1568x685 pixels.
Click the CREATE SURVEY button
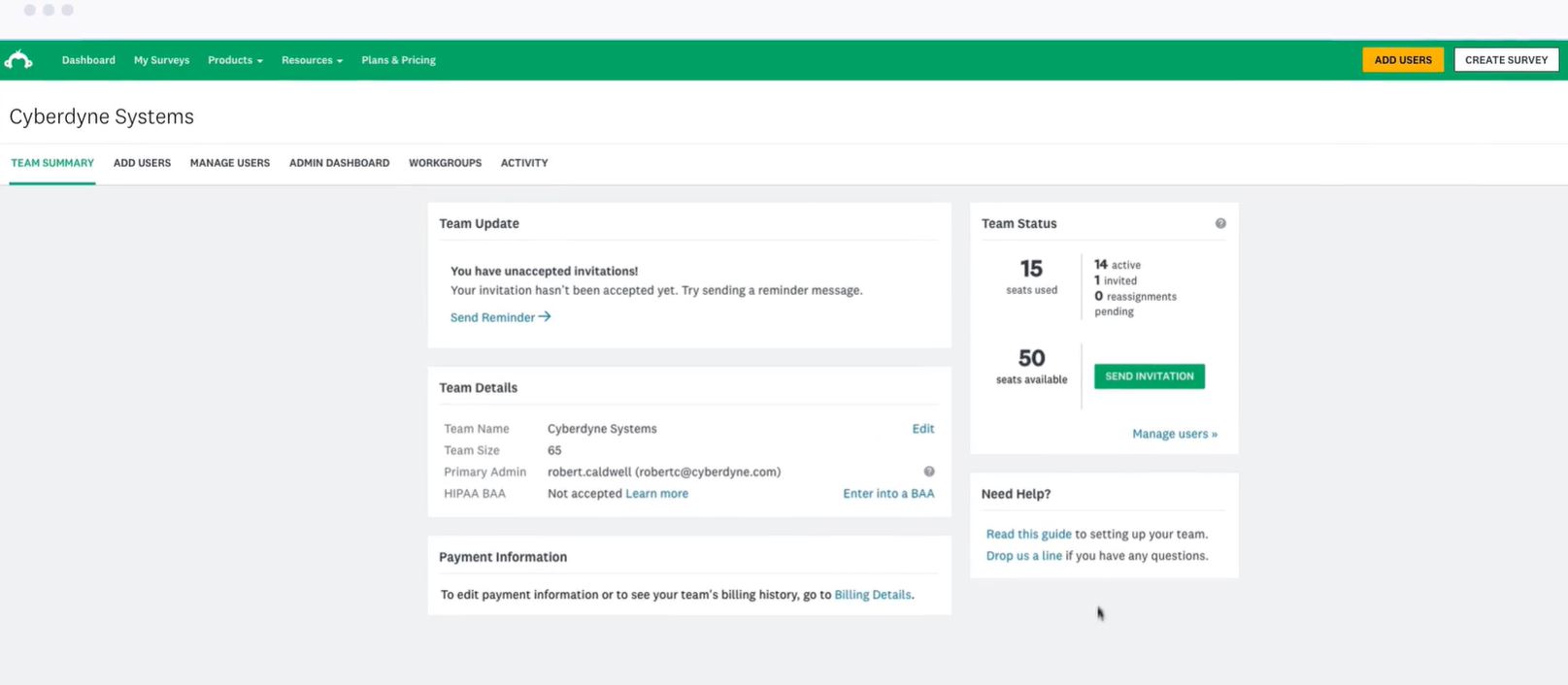tap(1506, 60)
